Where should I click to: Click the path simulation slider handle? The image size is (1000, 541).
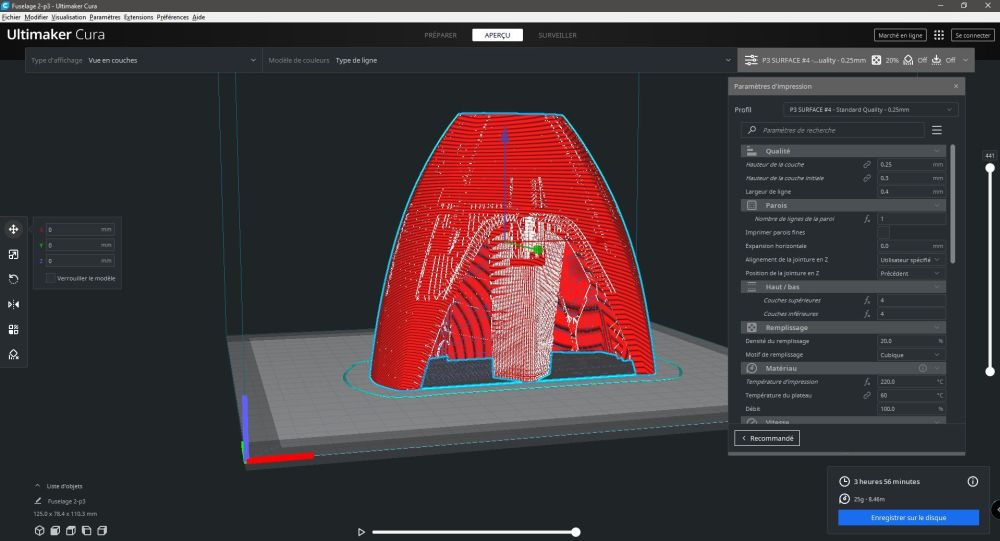(576, 531)
